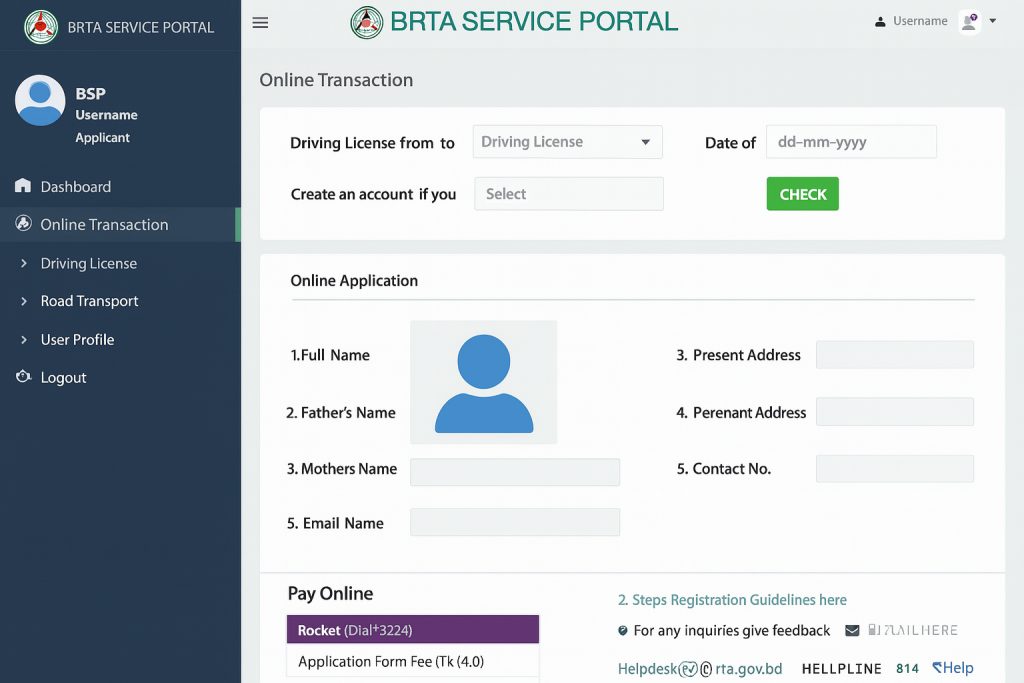Click the Contact No. input field
The width and height of the screenshot is (1024, 683).
895,469
